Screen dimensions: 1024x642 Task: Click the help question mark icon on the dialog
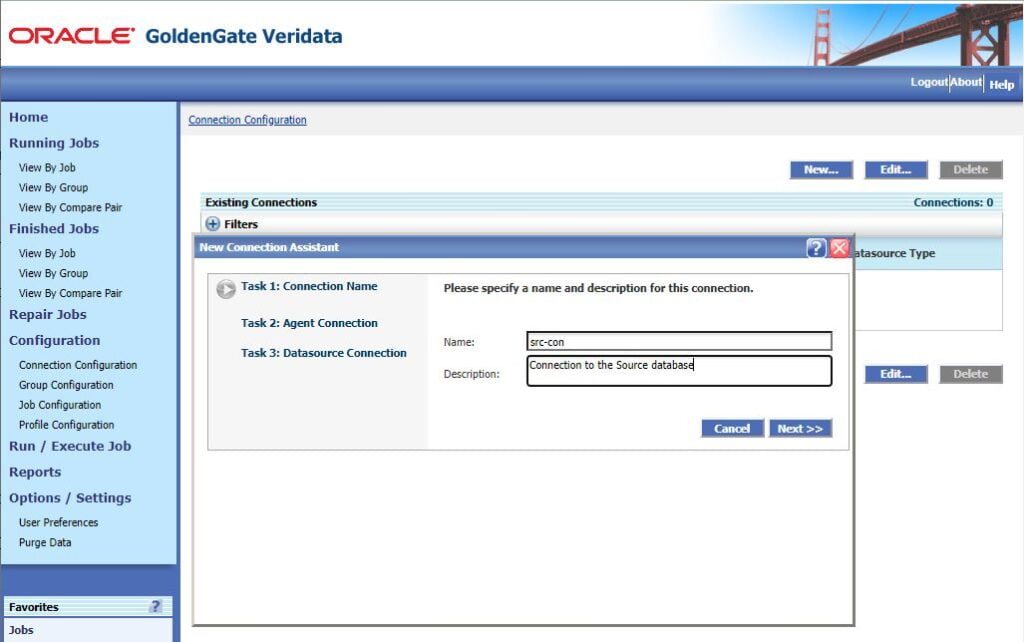point(816,247)
